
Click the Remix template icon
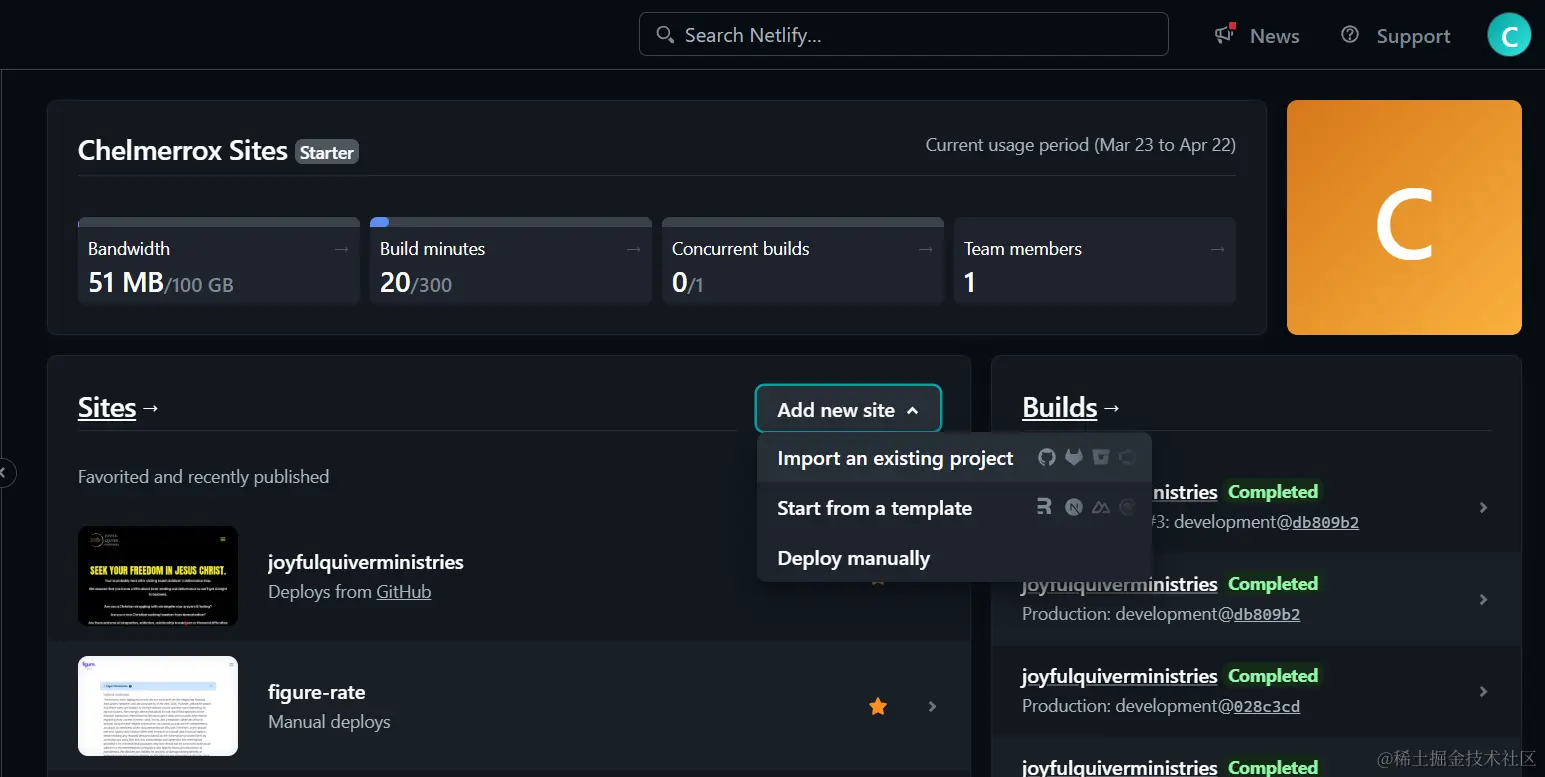point(1044,508)
